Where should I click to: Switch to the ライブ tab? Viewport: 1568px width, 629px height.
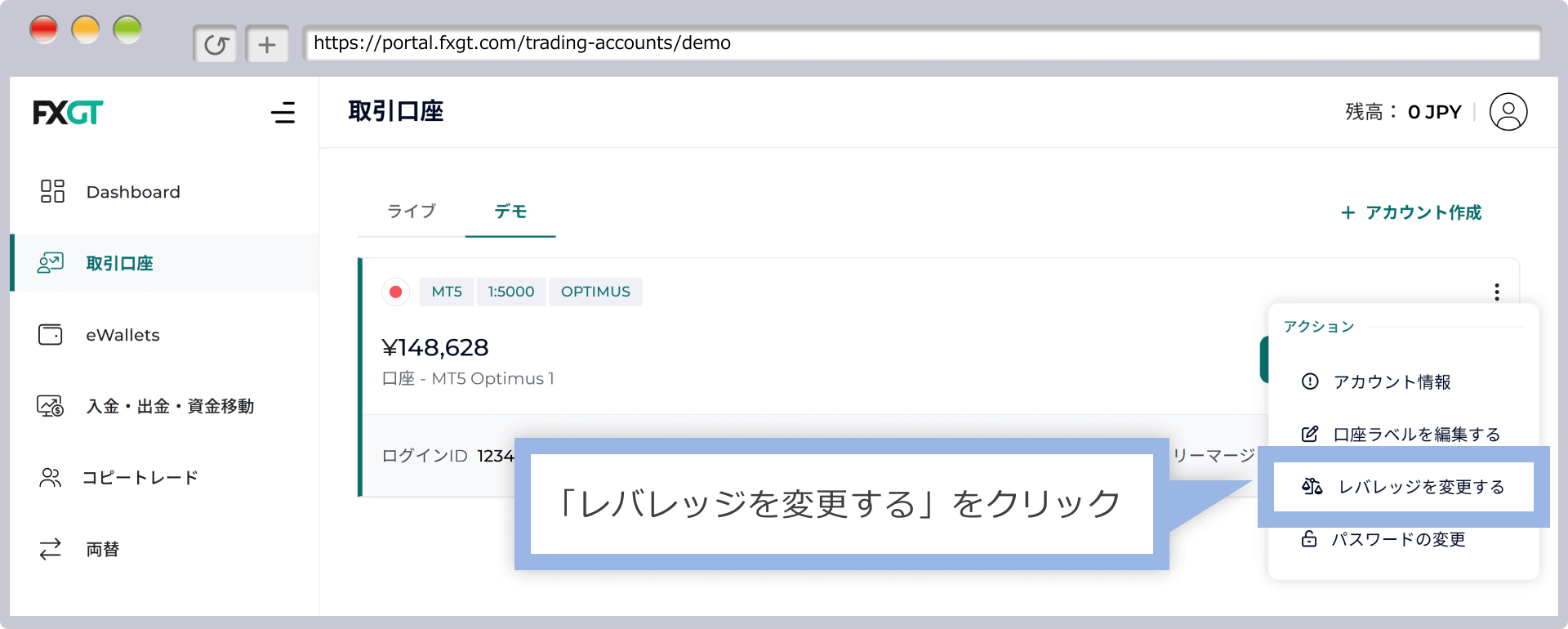tap(412, 212)
